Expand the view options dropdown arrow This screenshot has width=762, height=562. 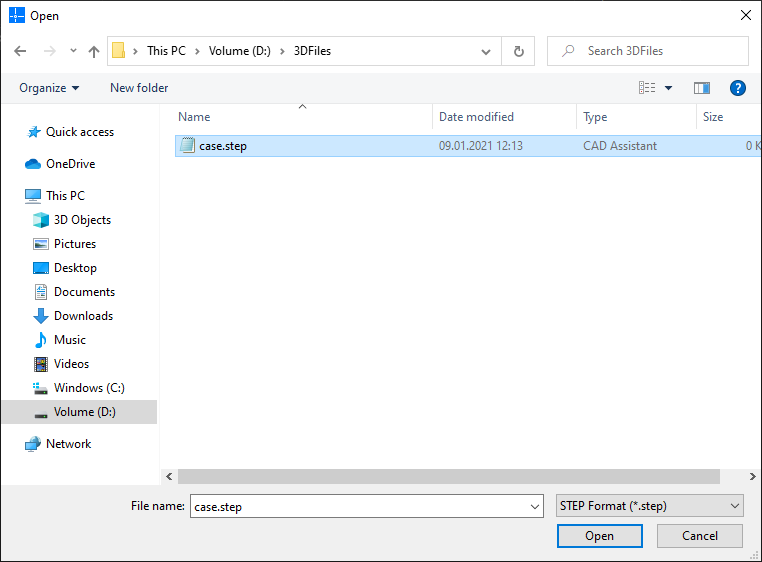pos(668,88)
